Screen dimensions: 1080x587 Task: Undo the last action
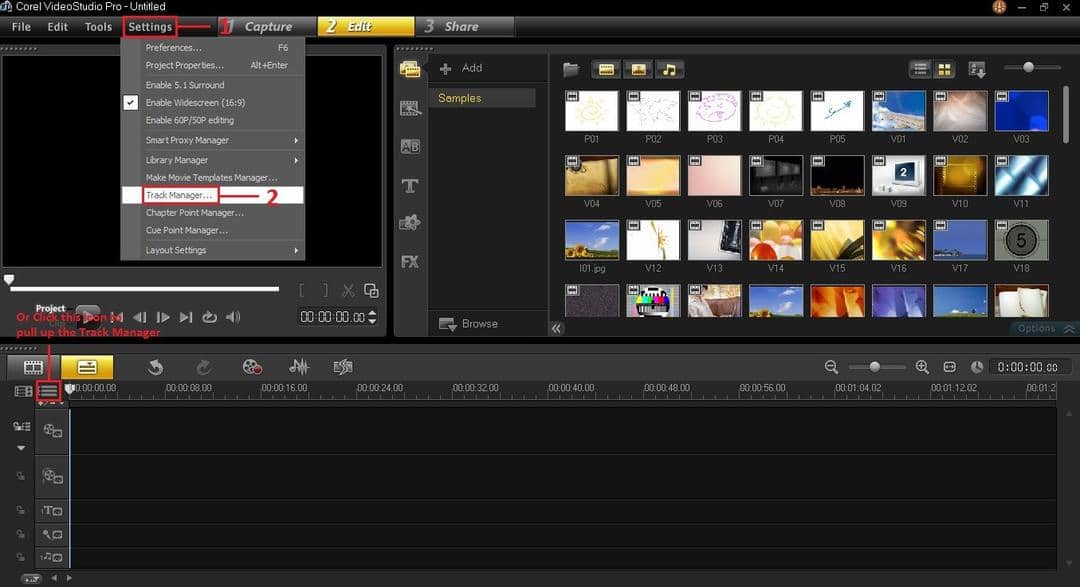tap(157, 367)
